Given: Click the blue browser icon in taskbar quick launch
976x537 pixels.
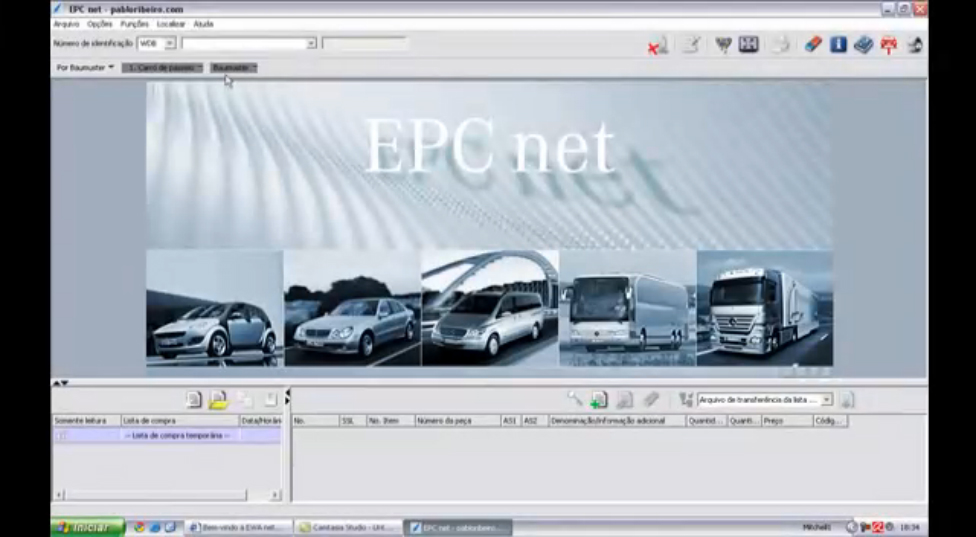Looking at the screenshot, I should coord(154,527).
